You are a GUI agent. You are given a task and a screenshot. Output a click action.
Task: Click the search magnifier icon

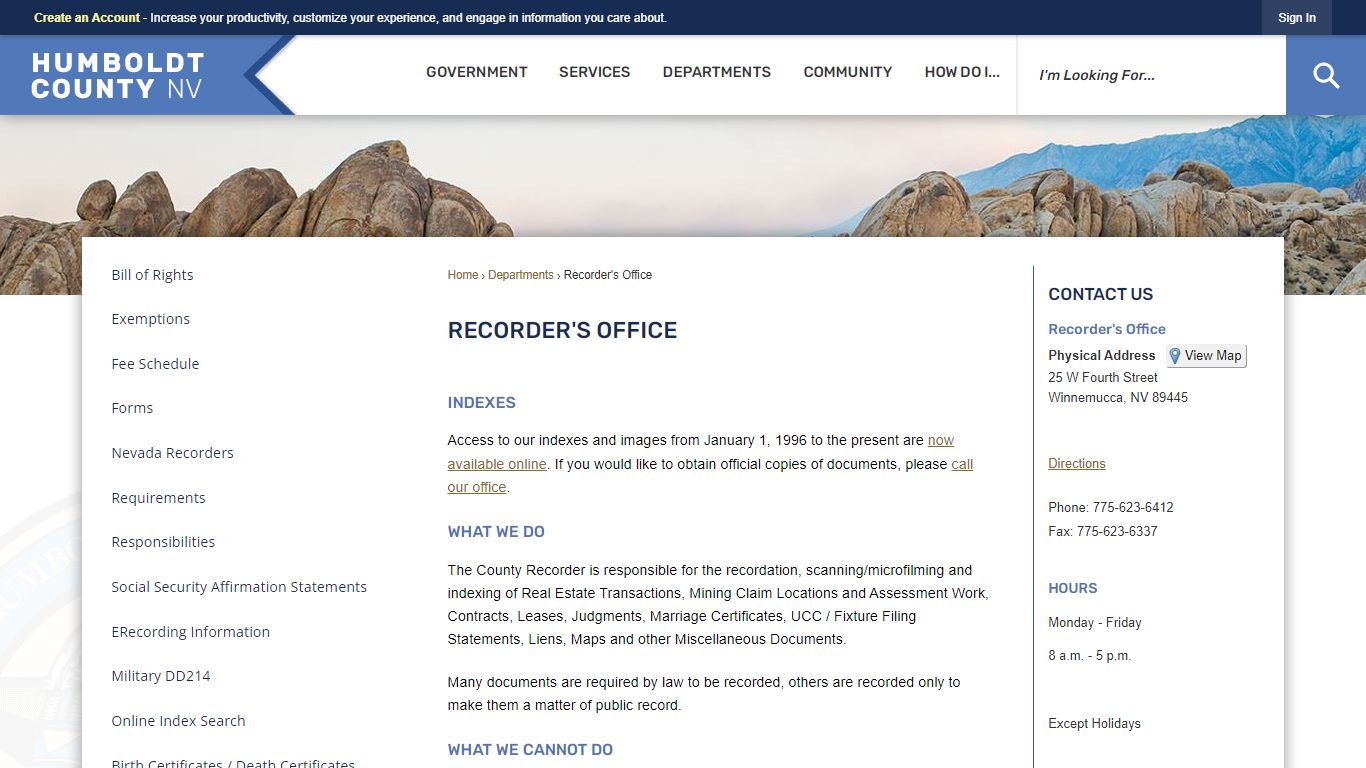(x=1326, y=75)
